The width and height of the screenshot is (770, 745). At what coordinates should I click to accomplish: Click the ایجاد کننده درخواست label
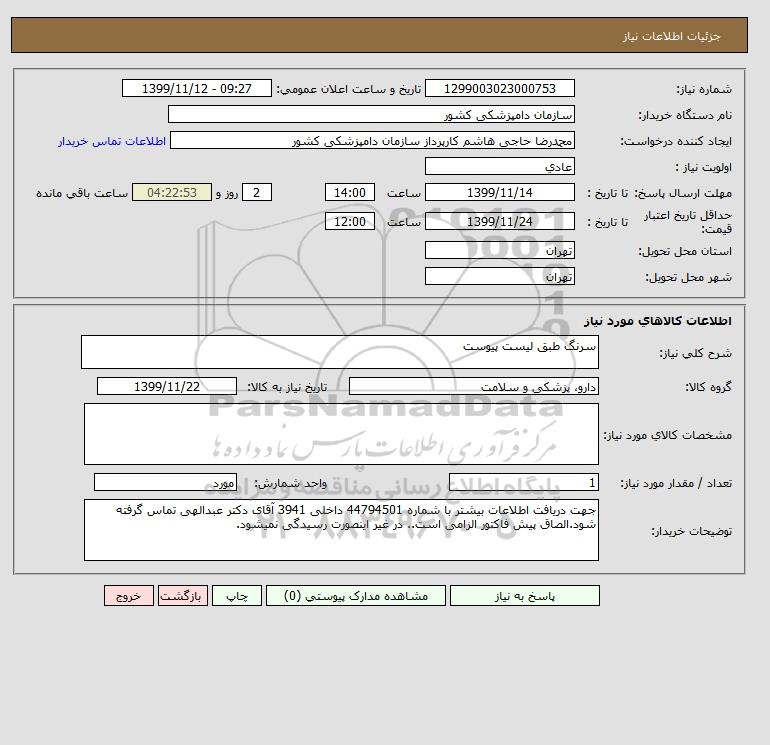[676, 141]
